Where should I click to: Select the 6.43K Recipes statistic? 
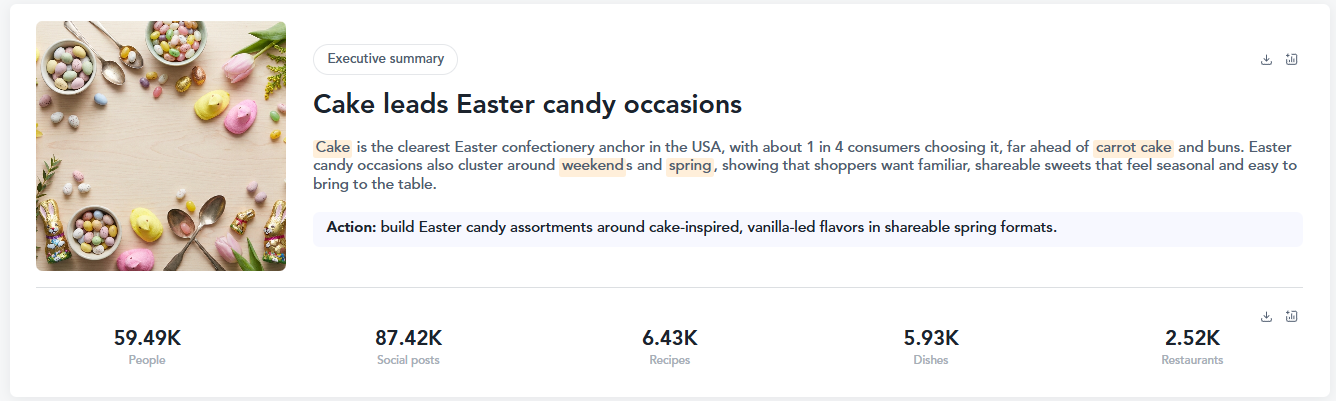(x=669, y=338)
